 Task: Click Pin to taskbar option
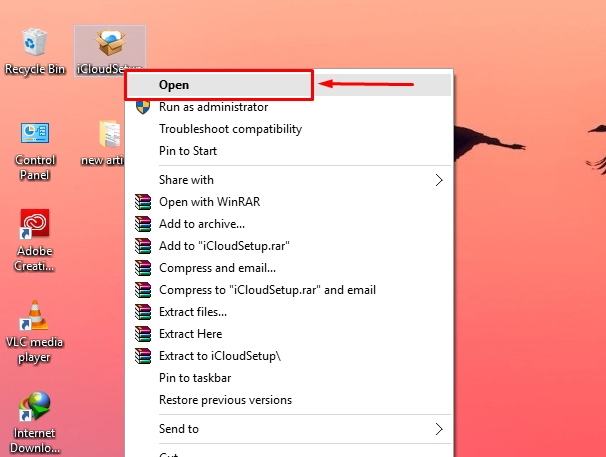tap(195, 378)
